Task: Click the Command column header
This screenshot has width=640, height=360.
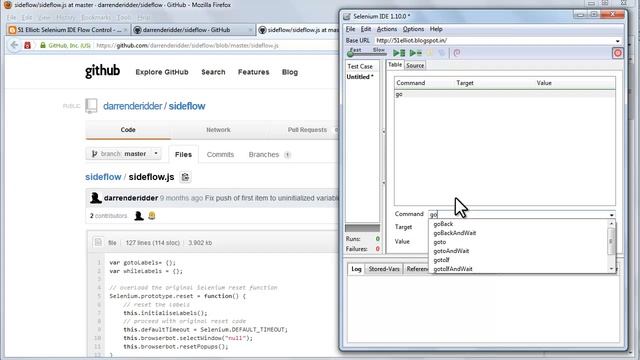Action: [411, 83]
